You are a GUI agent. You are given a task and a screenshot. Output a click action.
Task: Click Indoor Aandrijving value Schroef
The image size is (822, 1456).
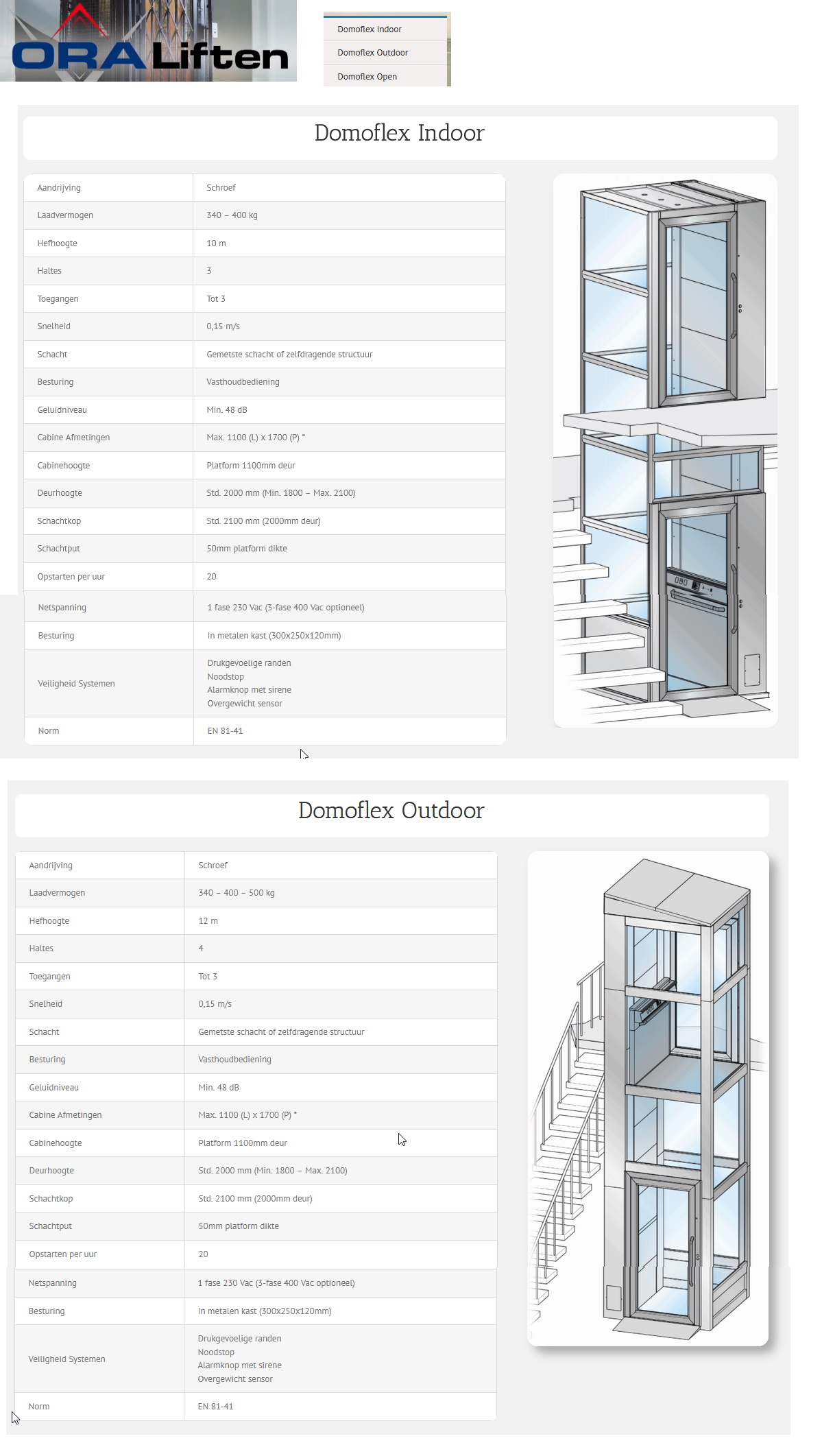click(x=221, y=188)
